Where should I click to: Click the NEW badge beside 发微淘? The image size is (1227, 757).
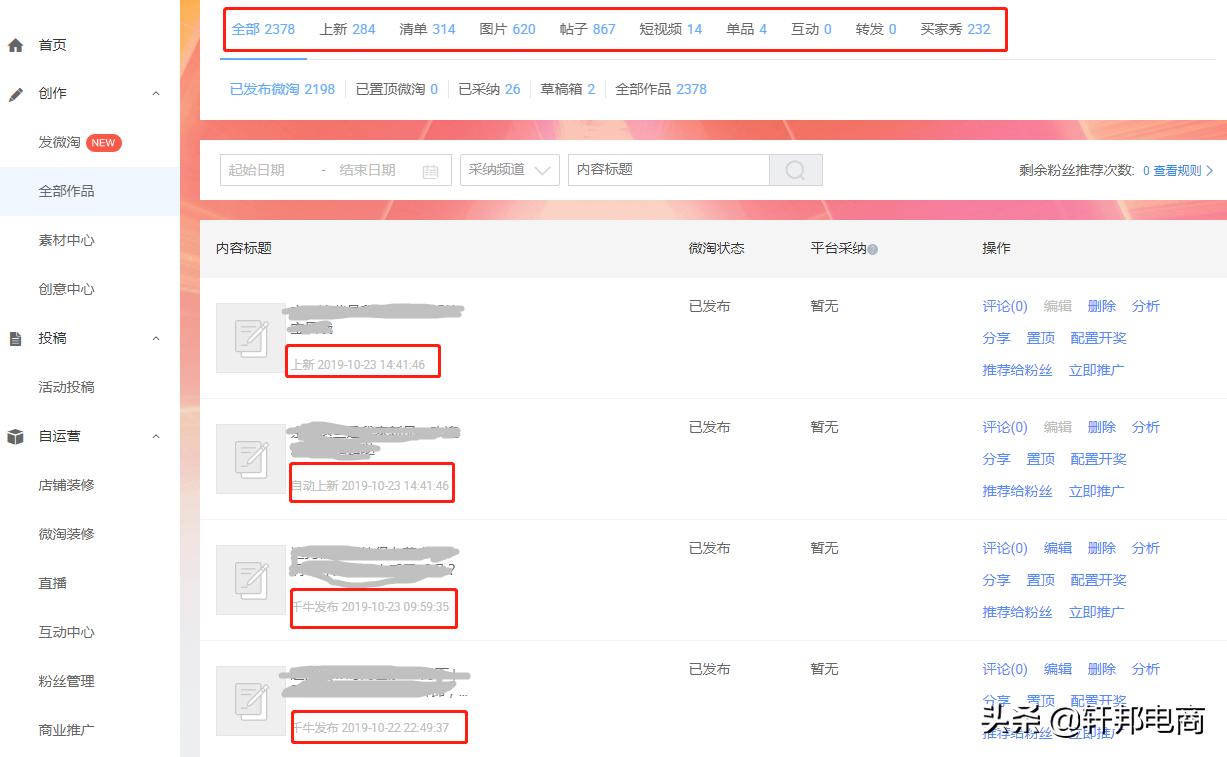[x=103, y=142]
